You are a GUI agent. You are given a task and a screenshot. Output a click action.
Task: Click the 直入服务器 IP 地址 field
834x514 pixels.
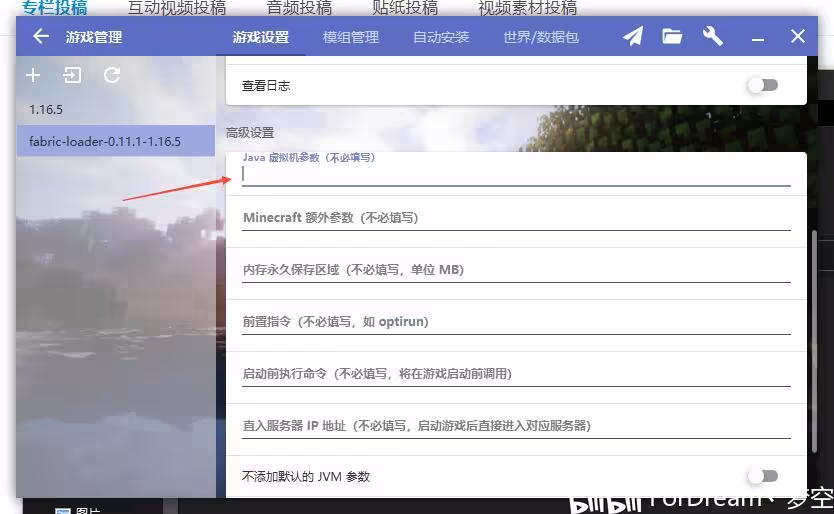[516, 426]
